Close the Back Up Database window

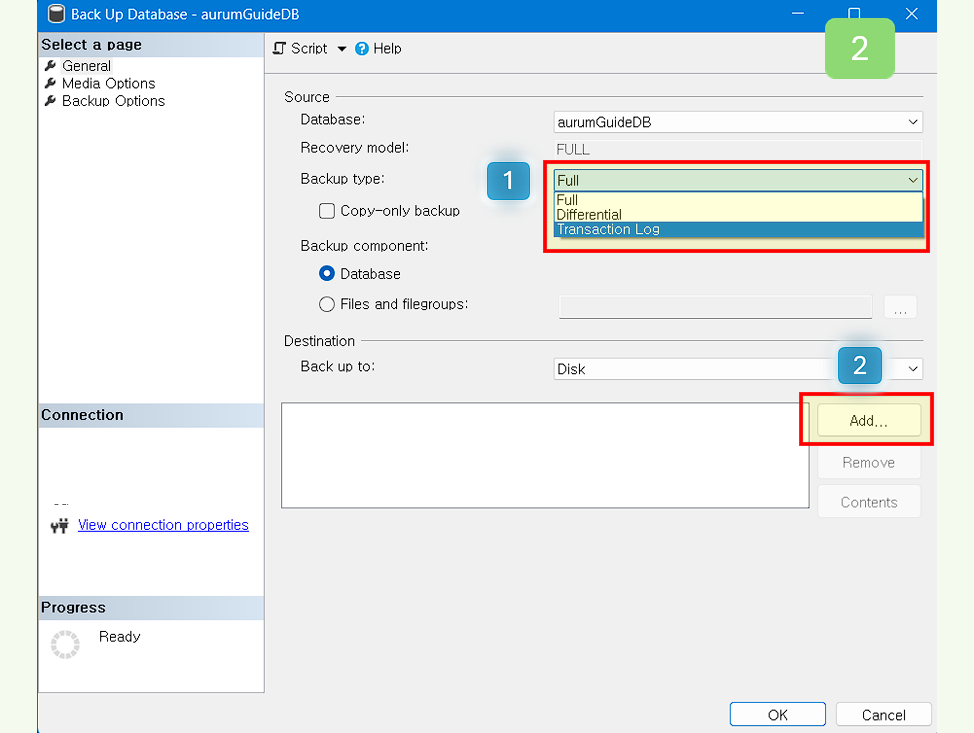pos(911,14)
